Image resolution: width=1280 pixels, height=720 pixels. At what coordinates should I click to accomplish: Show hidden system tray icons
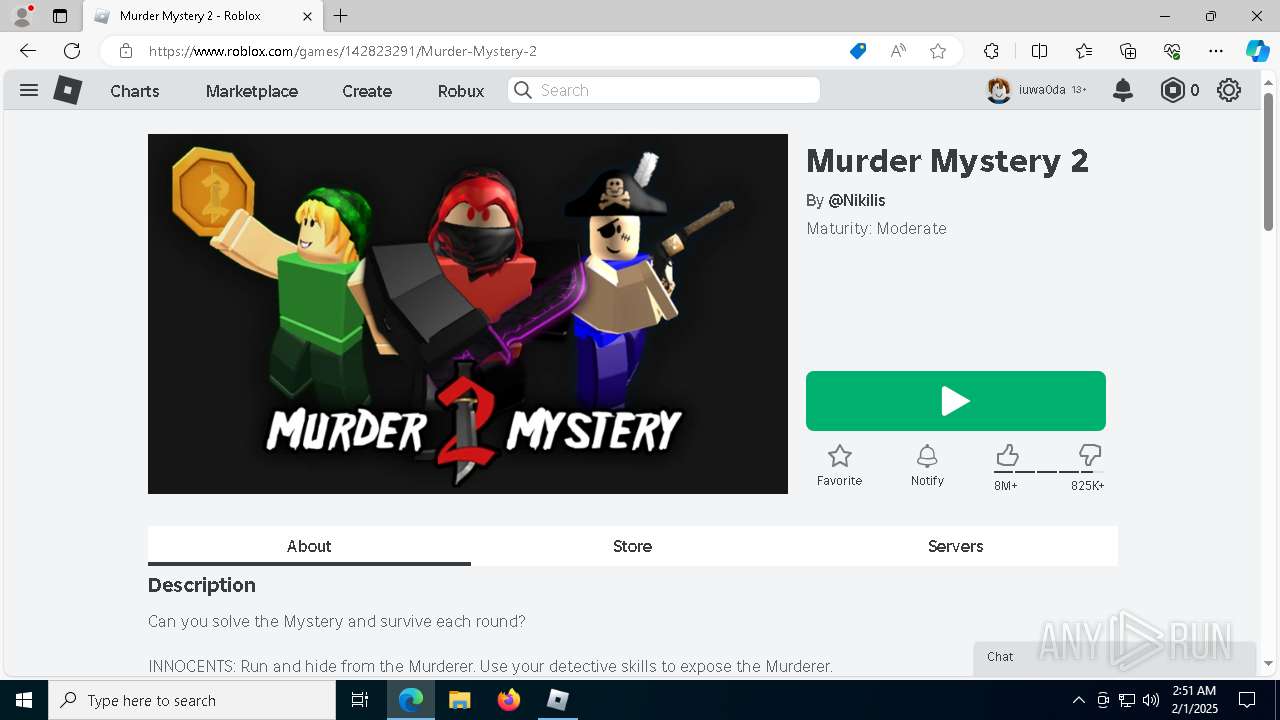[1079, 700]
